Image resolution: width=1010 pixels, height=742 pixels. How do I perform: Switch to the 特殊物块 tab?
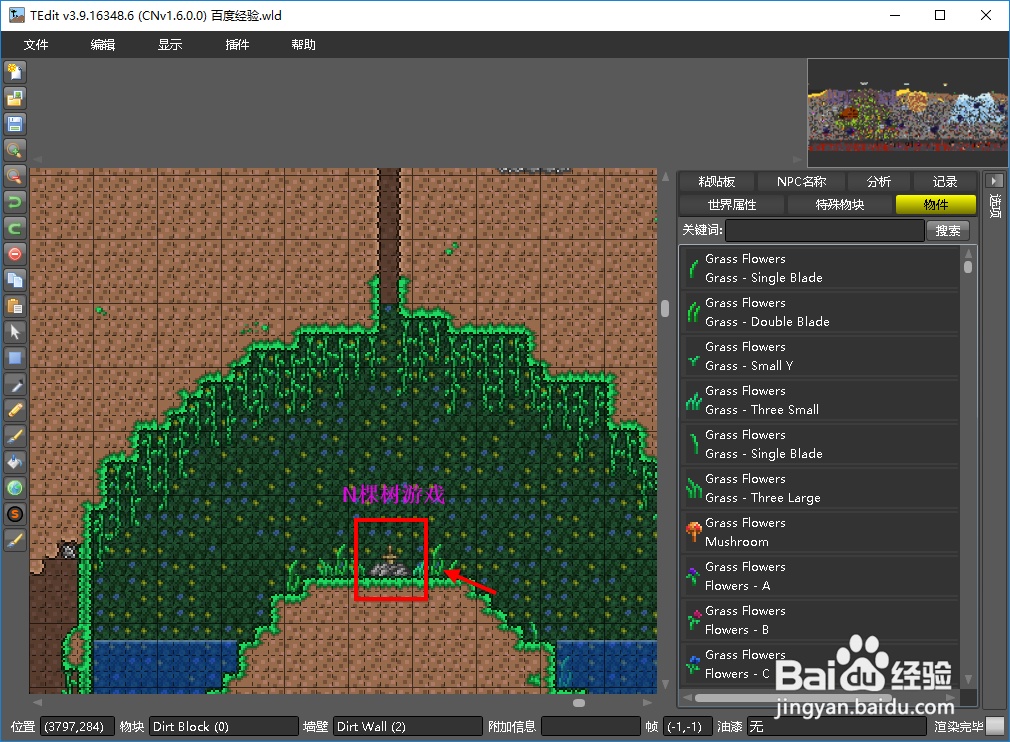[840, 205]
